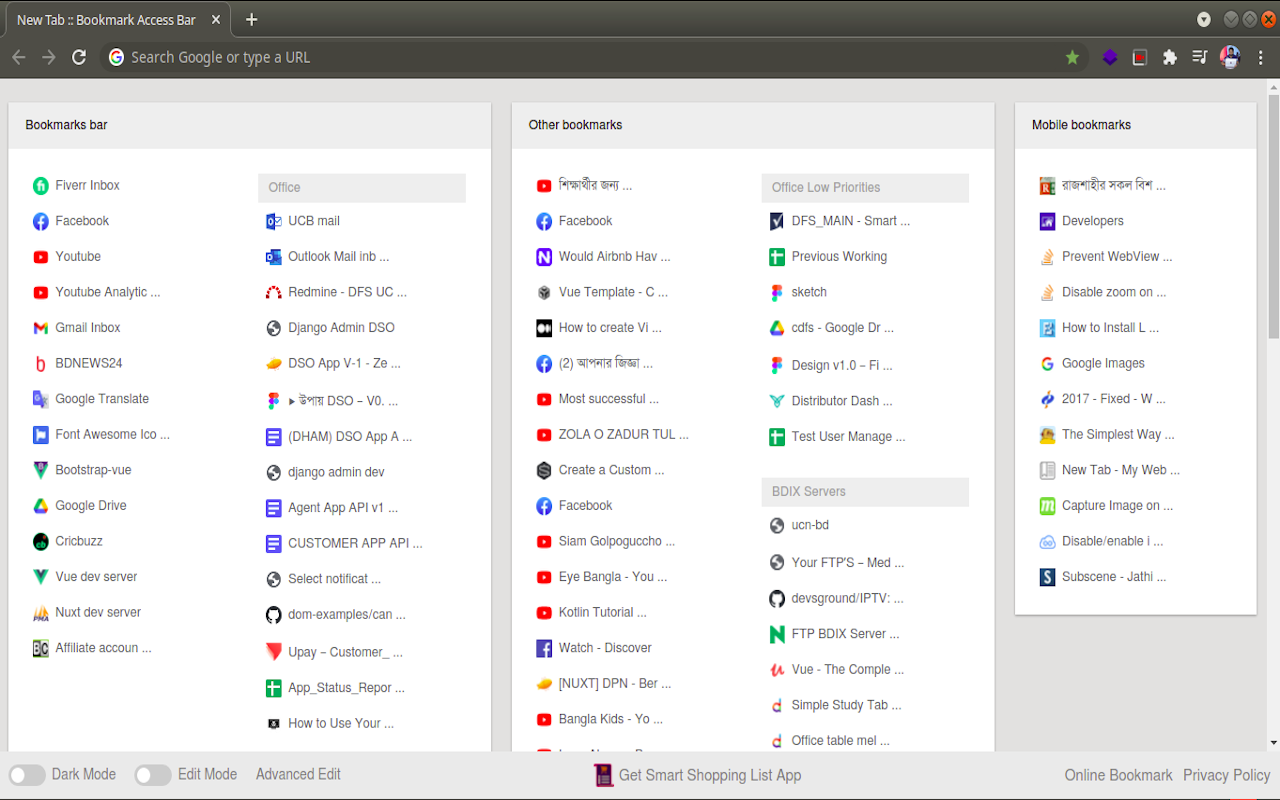Click the bookmark star in address bar
Viewport: 1280px width, 800px height.
point(1073,57)
